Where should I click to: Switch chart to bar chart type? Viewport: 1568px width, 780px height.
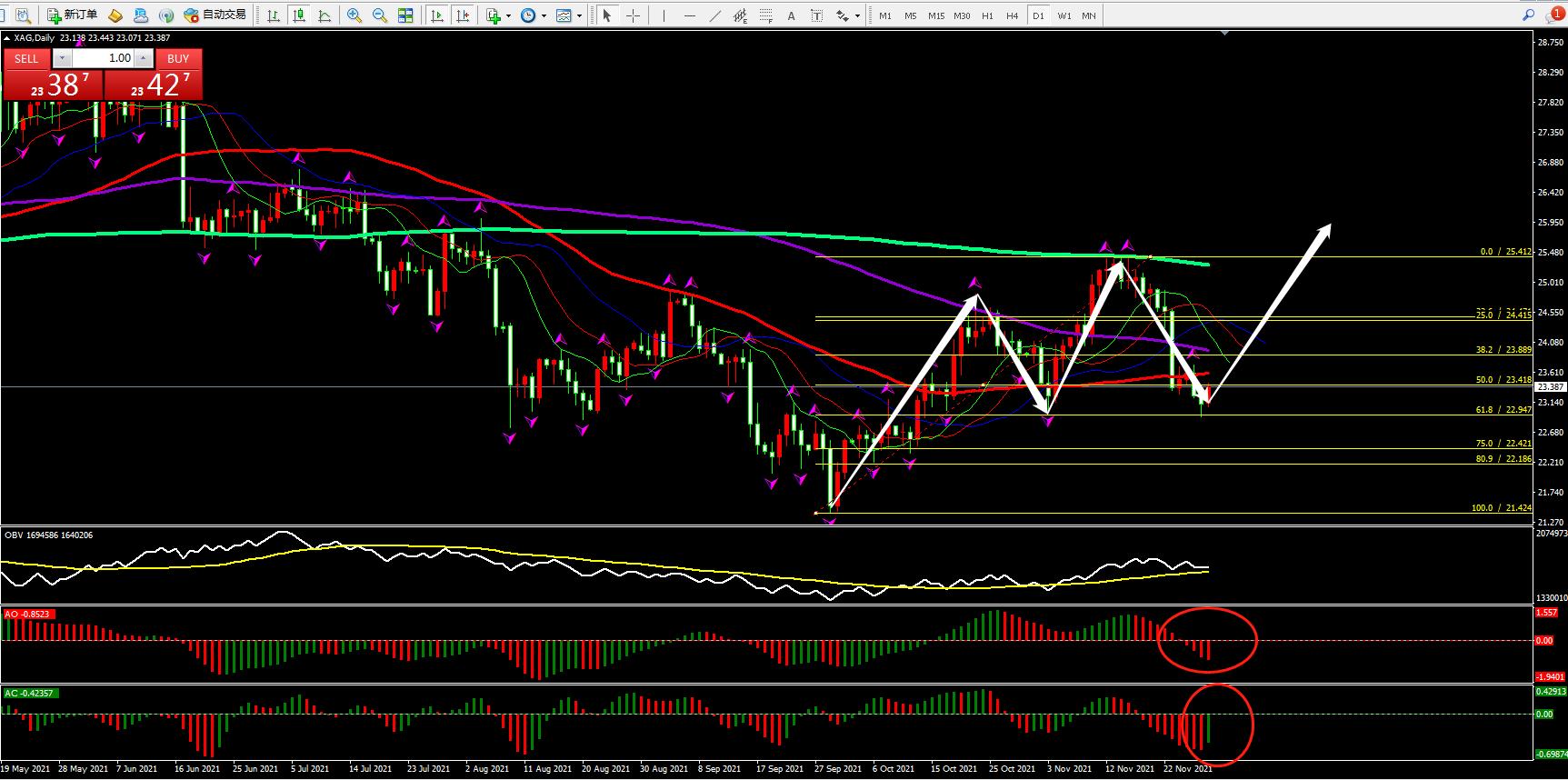pyautogui.click(x=274, y=15)
